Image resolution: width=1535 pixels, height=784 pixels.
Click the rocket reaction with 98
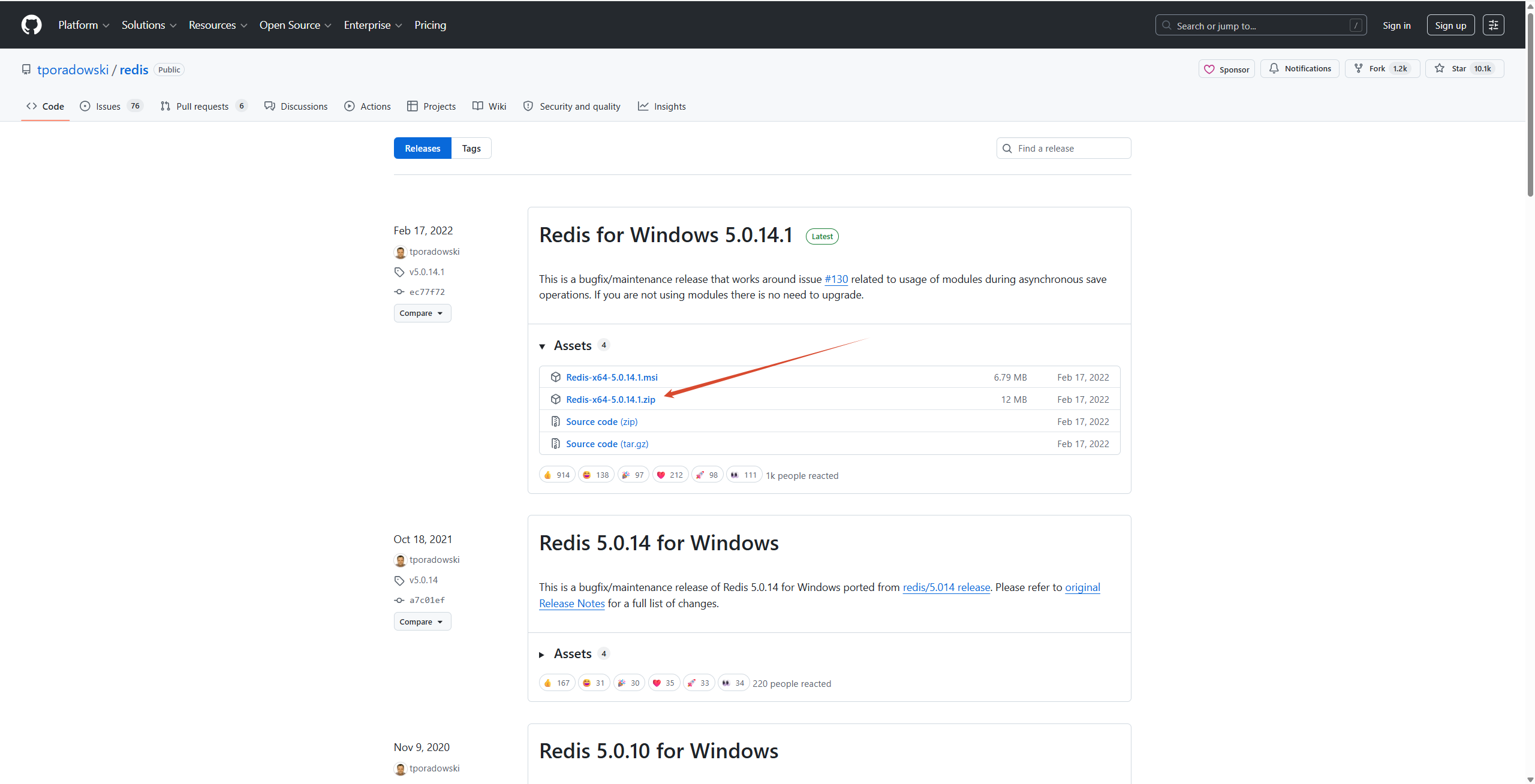pos(708,475)
